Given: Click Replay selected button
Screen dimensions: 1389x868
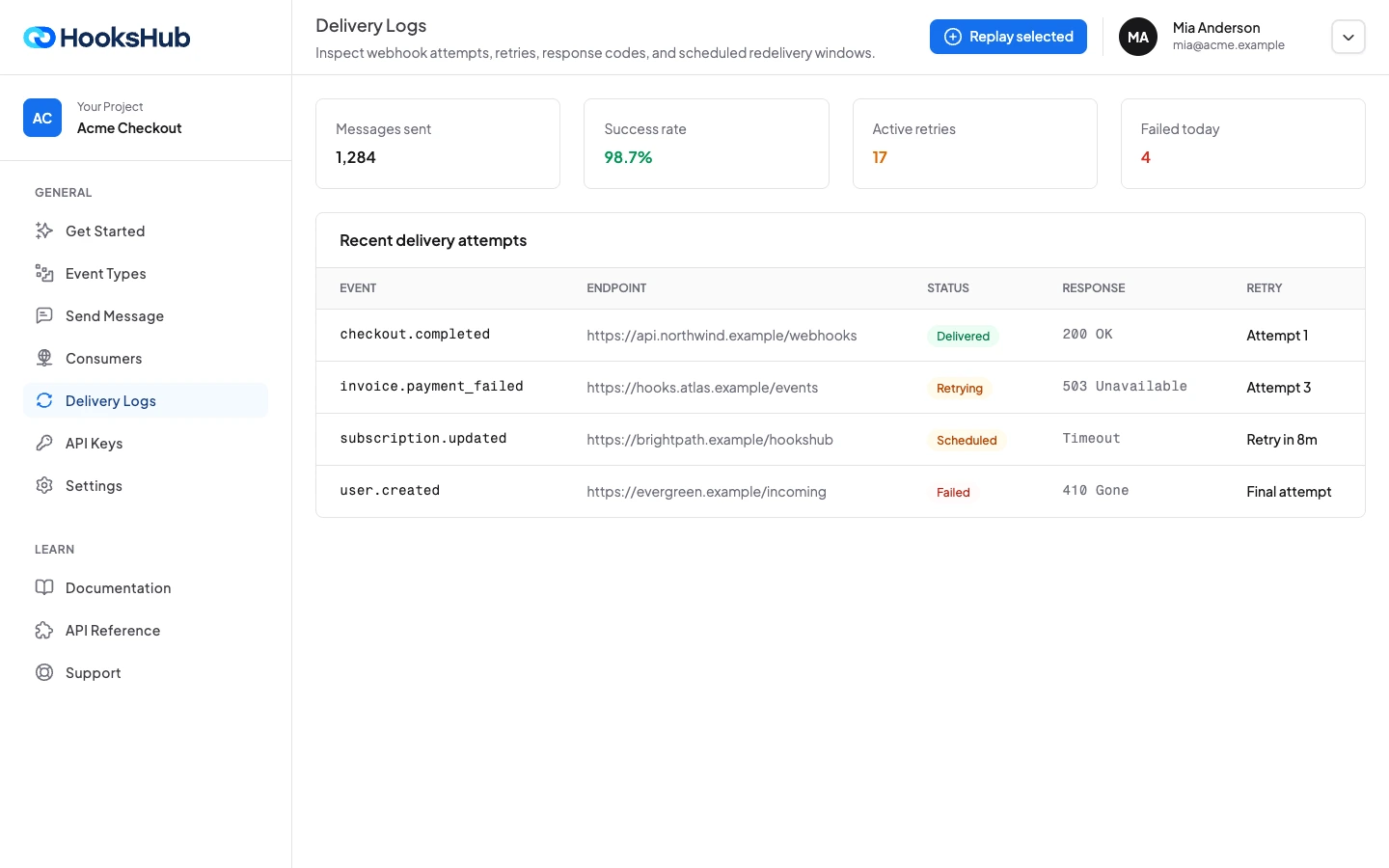Looking at the screenshot, I should coord(1008,37).
